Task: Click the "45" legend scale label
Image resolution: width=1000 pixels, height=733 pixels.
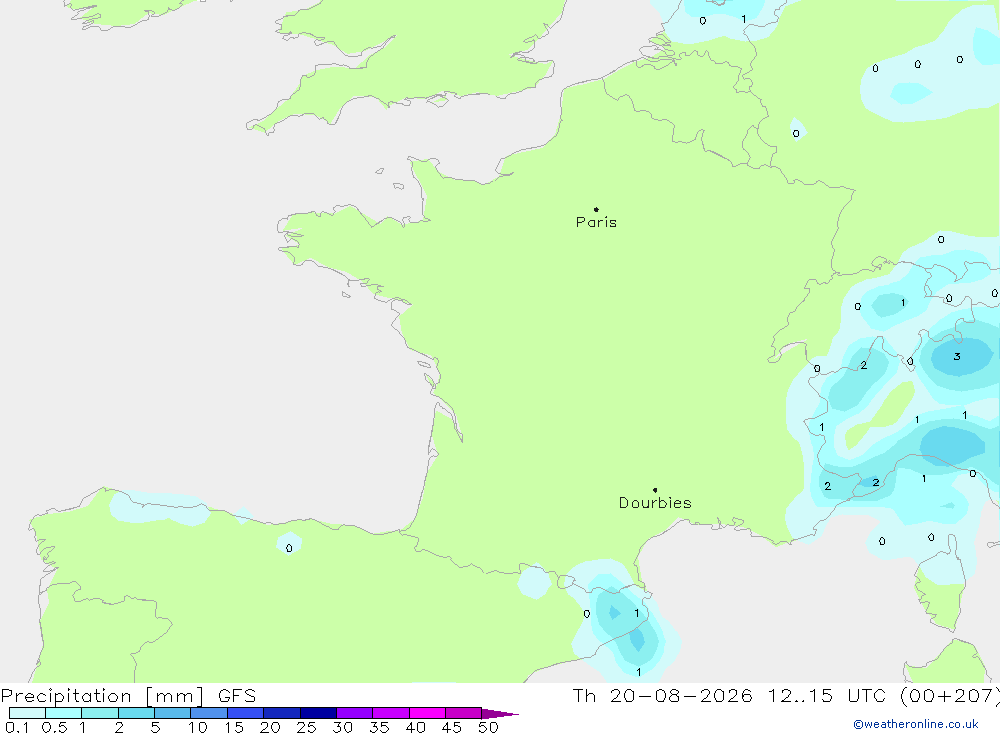Action: 452,727
